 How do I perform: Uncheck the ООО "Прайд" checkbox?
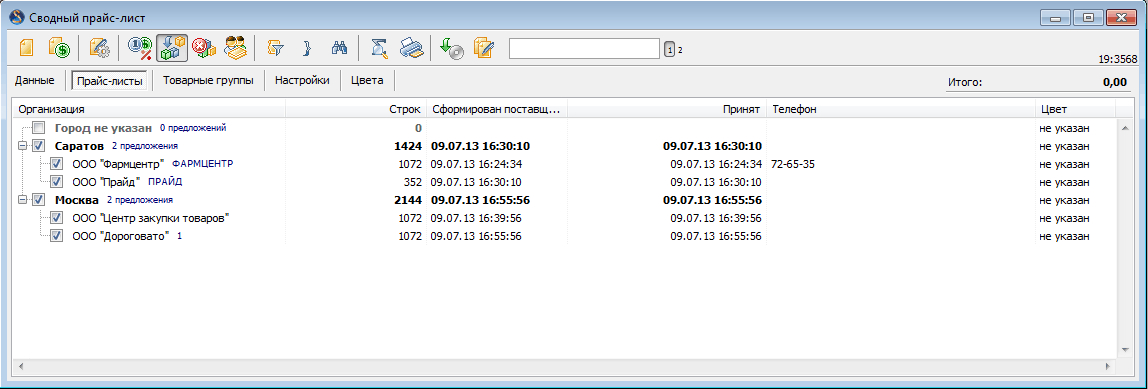pyautogui.click(x=56, y=182)
